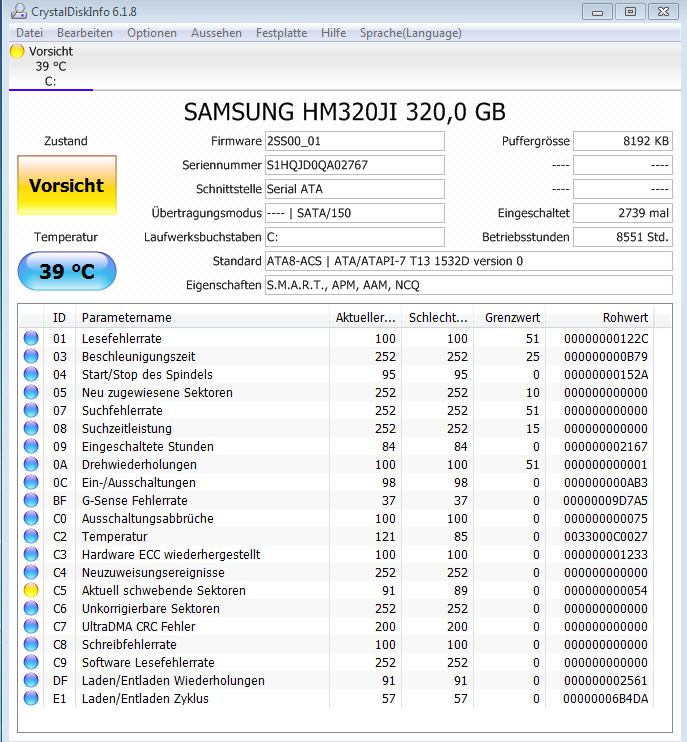This screenshot has width=687, height=742.
Task: Click the status icon for Suchzeitleistung
Action: [31, 428]
